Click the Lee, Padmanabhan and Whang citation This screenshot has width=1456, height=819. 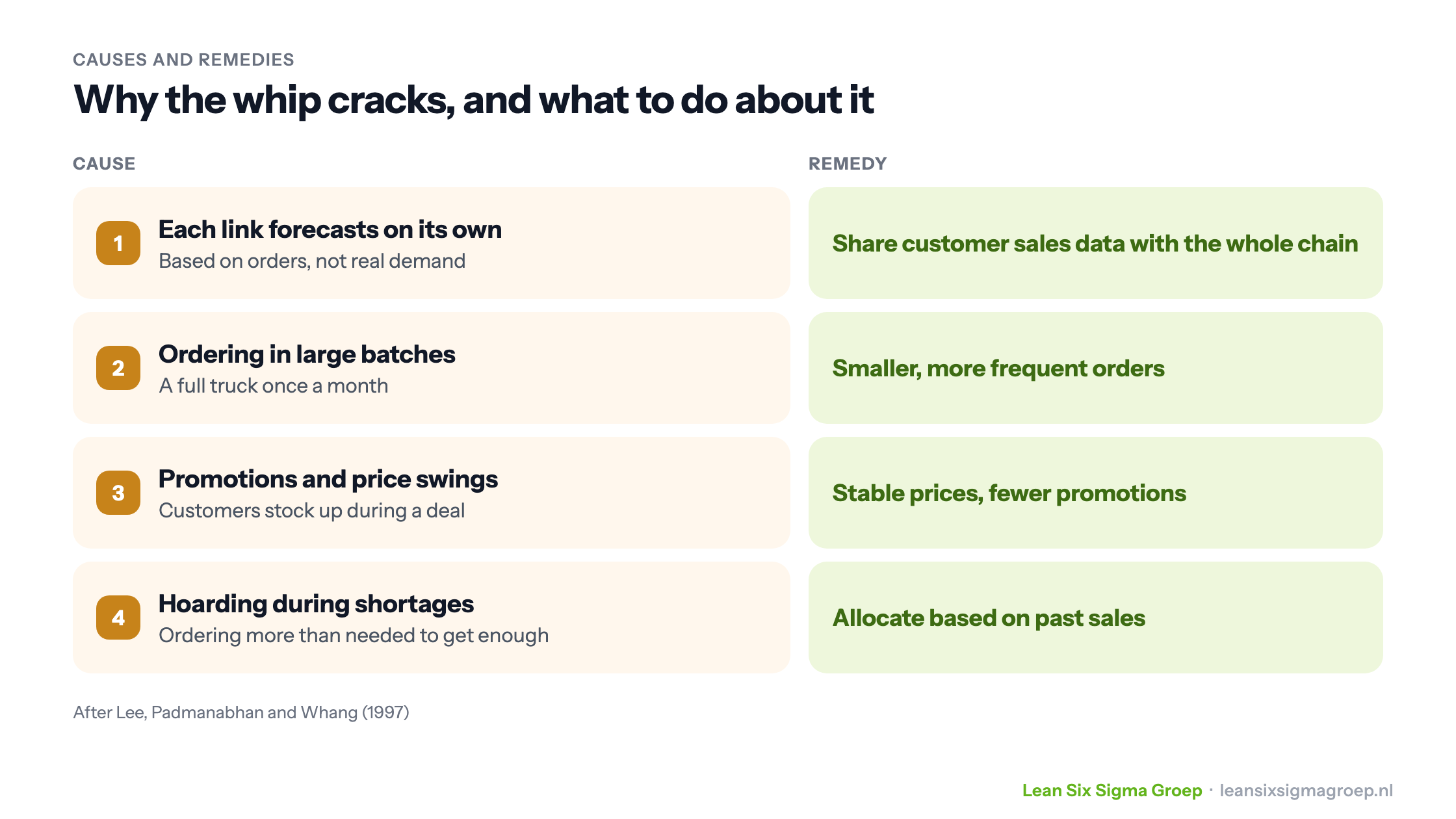[x=241, y=712]
